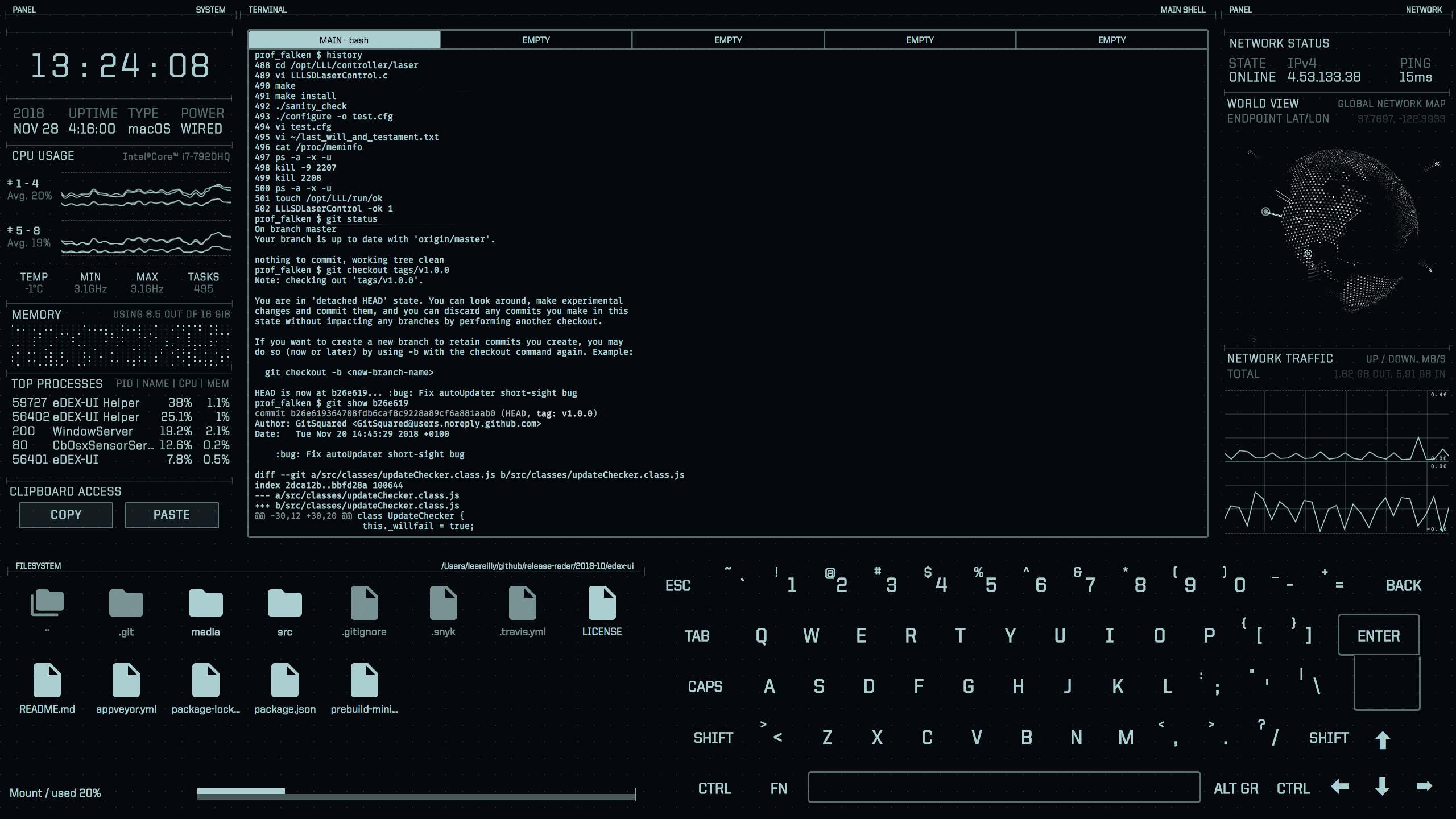Click the PASTE clipboard button
Image resolution: width=1456 pixels, height=819 pixels.
pos(171,514)
